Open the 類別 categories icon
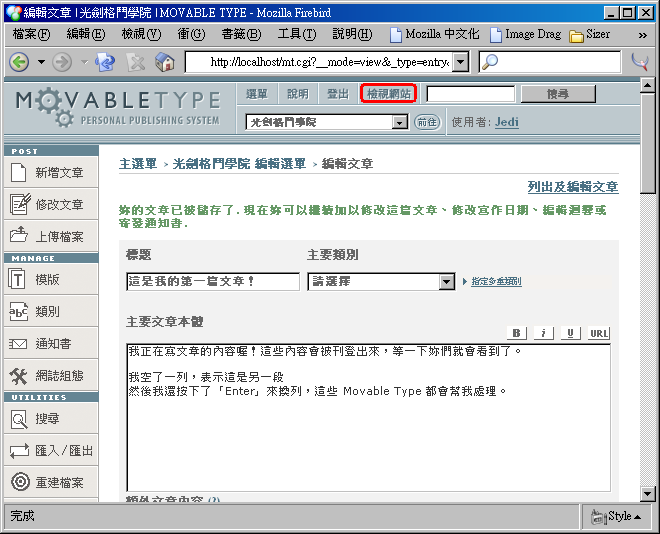660x534 pixels. click(x=19, y=311)
